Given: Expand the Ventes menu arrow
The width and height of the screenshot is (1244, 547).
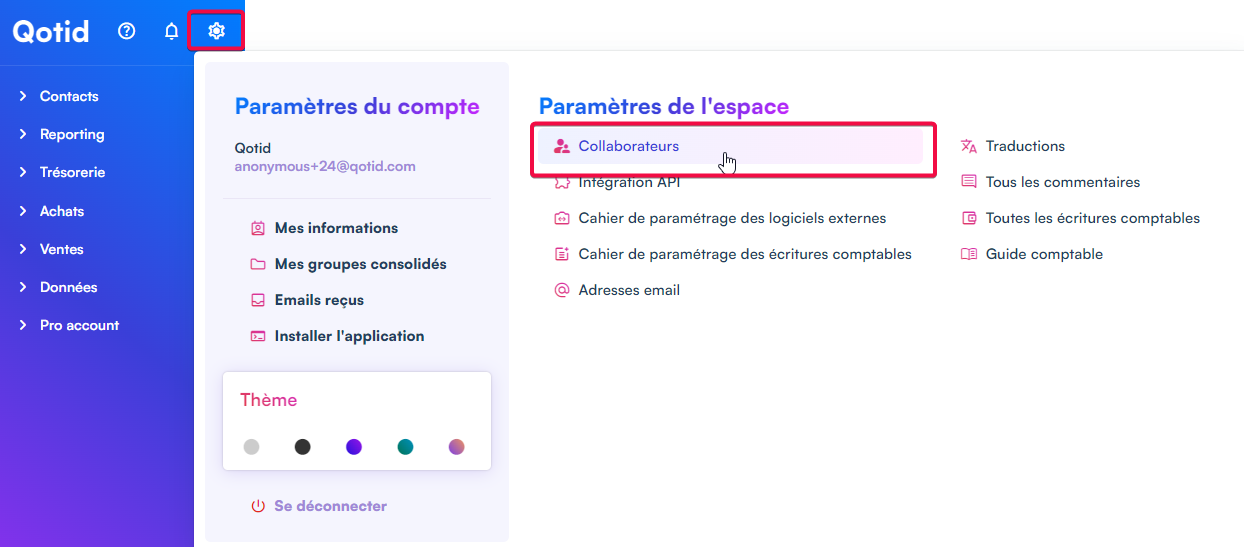Looking at the screenshot, I should [23, 249].
